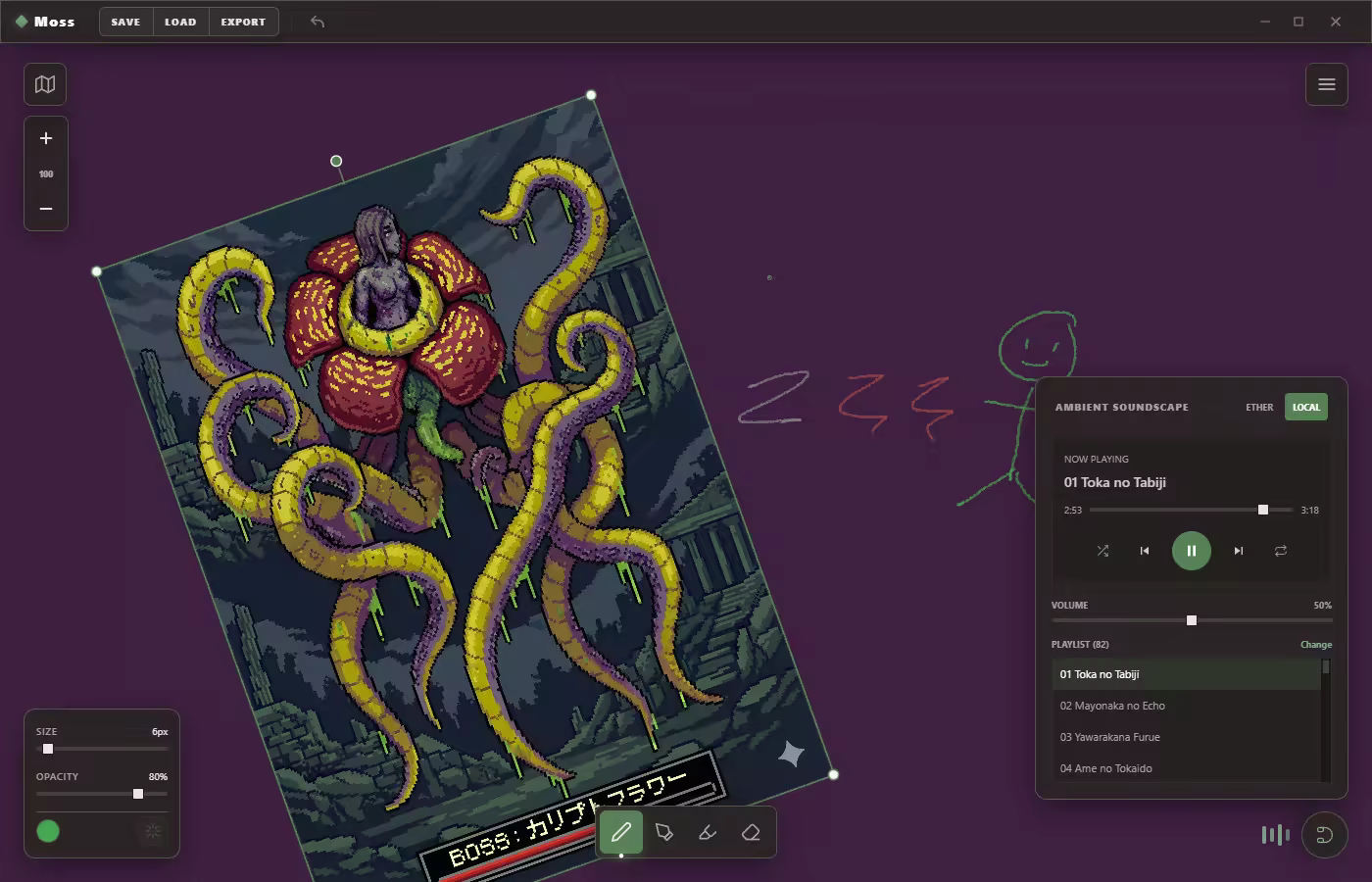Click Change to swap the playlist

click(1316, 644)
